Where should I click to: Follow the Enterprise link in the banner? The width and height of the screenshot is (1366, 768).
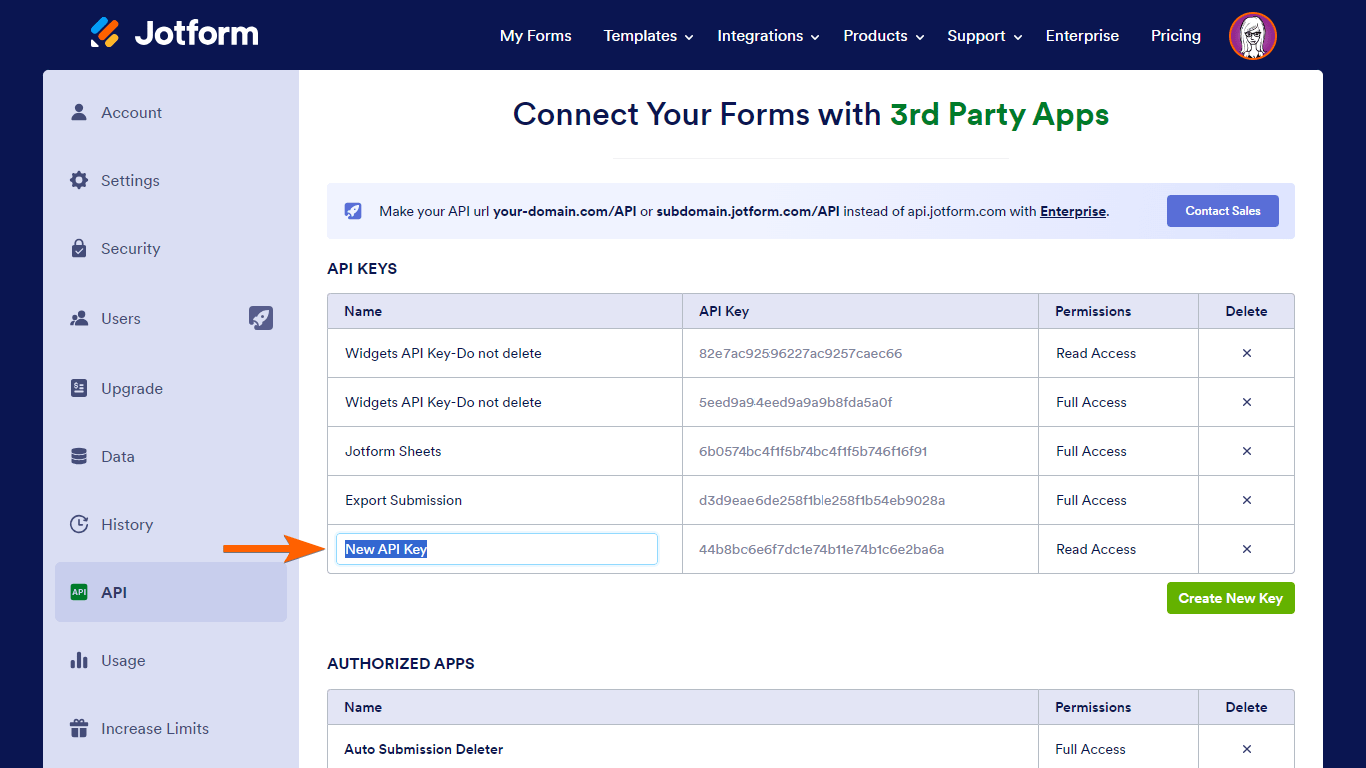click(x=1073, y=211)
